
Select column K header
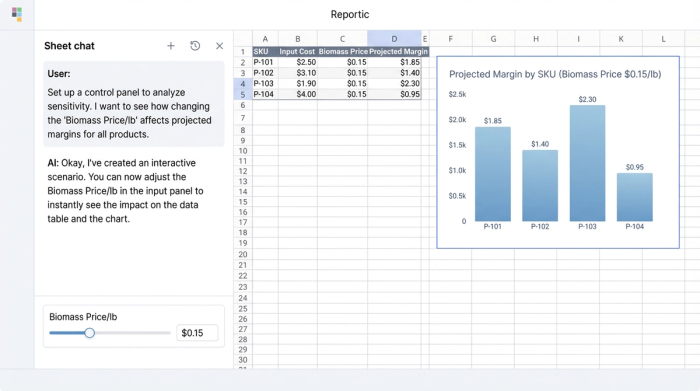(621, 39)
